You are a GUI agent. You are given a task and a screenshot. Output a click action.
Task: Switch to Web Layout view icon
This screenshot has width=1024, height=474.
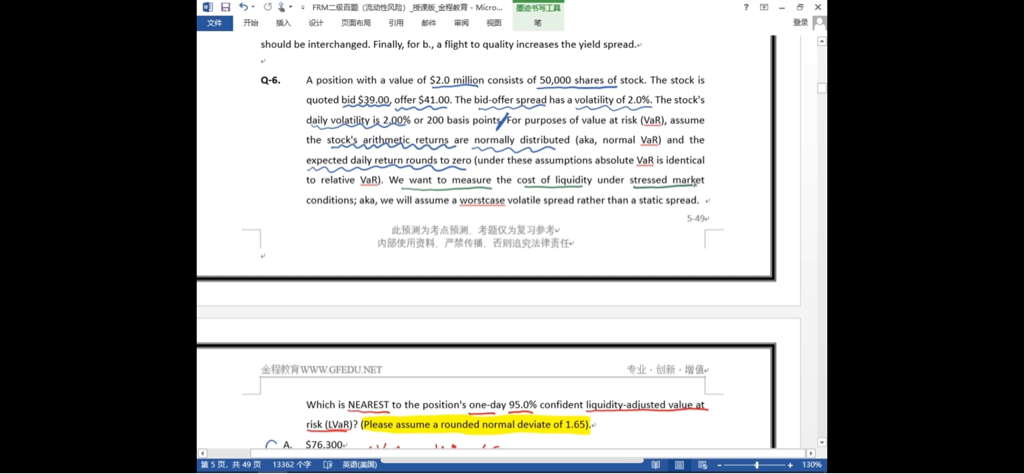click(703, 465)
